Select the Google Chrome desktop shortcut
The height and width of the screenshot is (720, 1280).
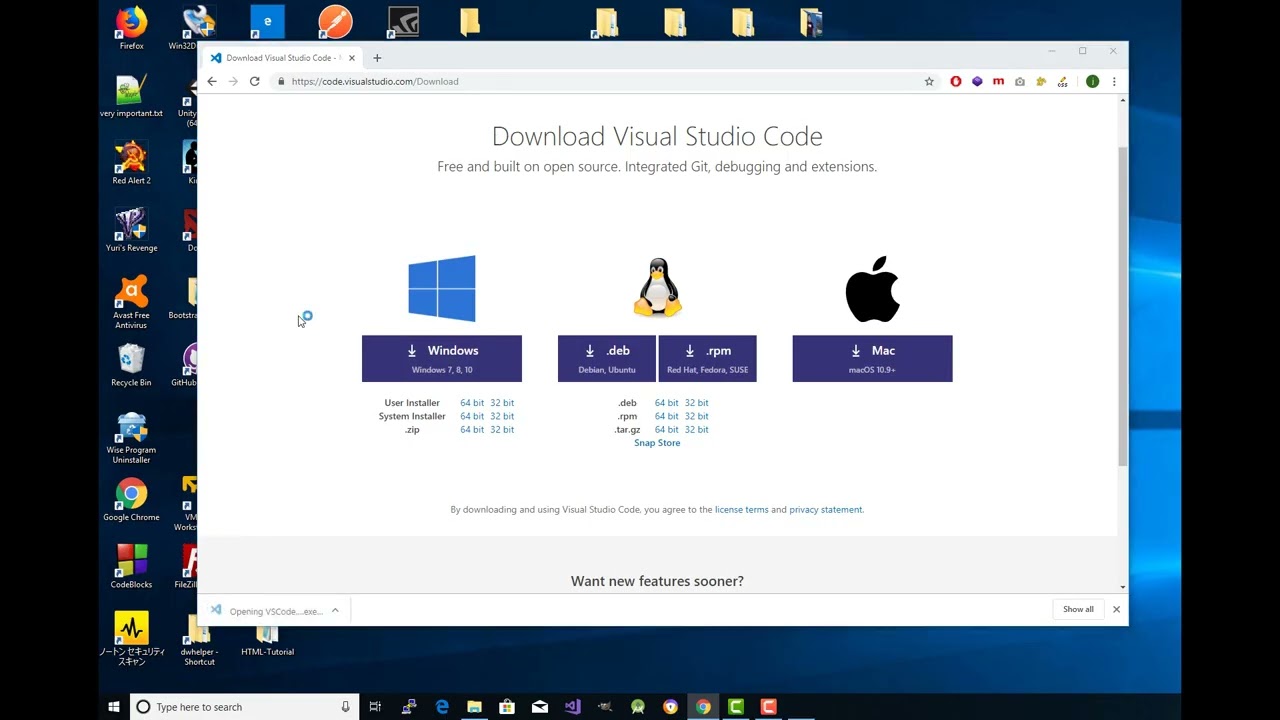pyautogui.click(x=131, y=500)
